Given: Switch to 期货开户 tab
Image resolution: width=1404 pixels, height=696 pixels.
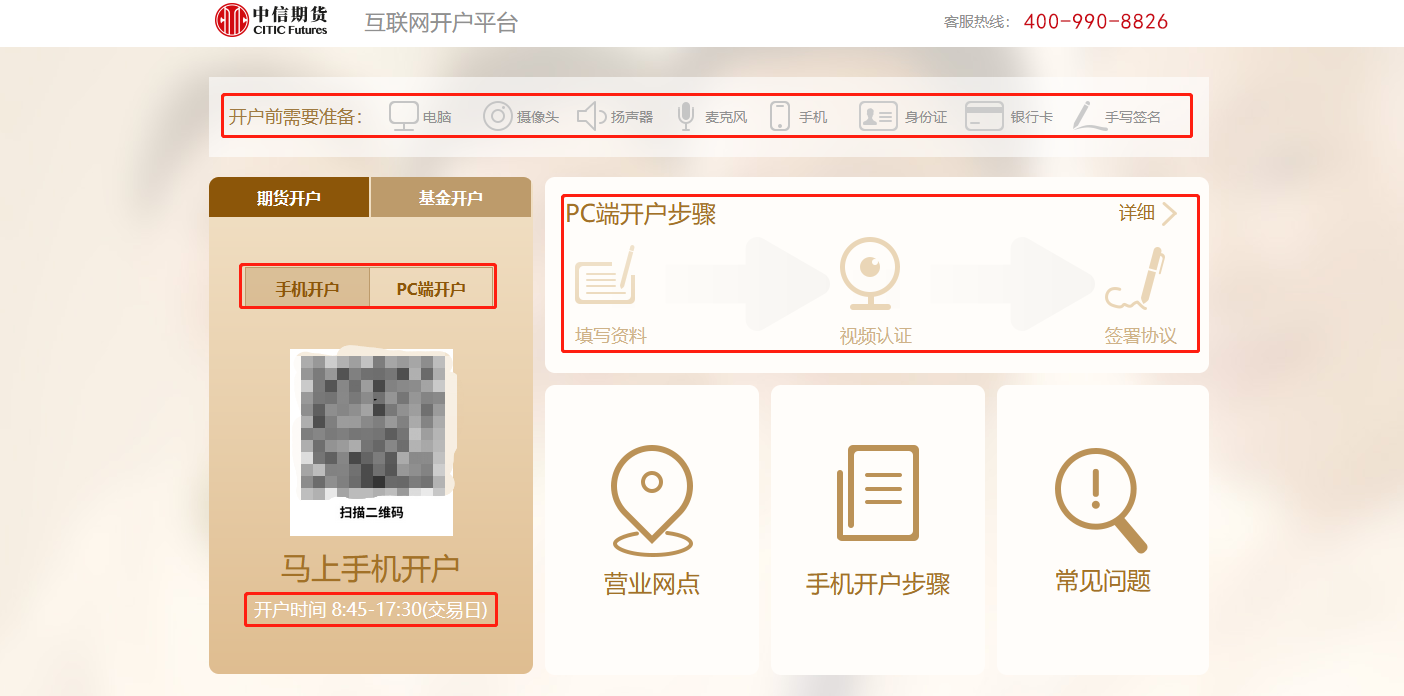Looking at the screenshot, I should (x=289, y=197).
